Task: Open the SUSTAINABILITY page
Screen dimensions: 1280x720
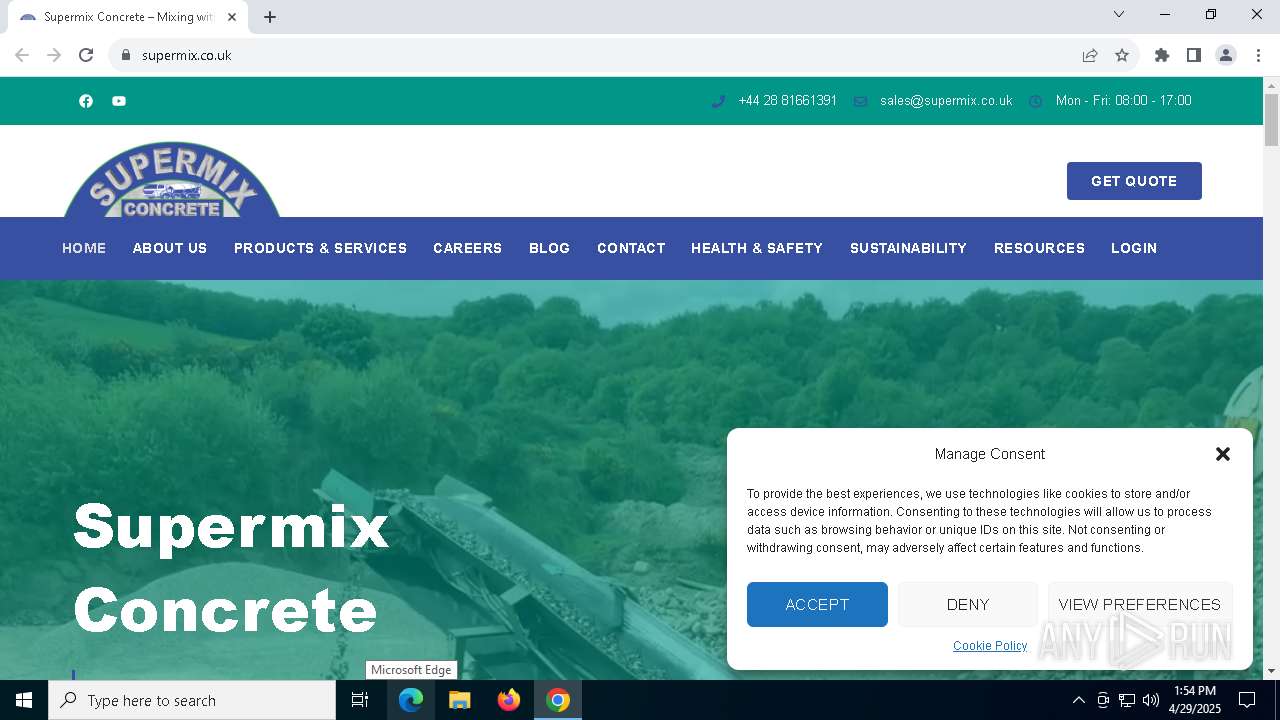Action: coord(908,248)
